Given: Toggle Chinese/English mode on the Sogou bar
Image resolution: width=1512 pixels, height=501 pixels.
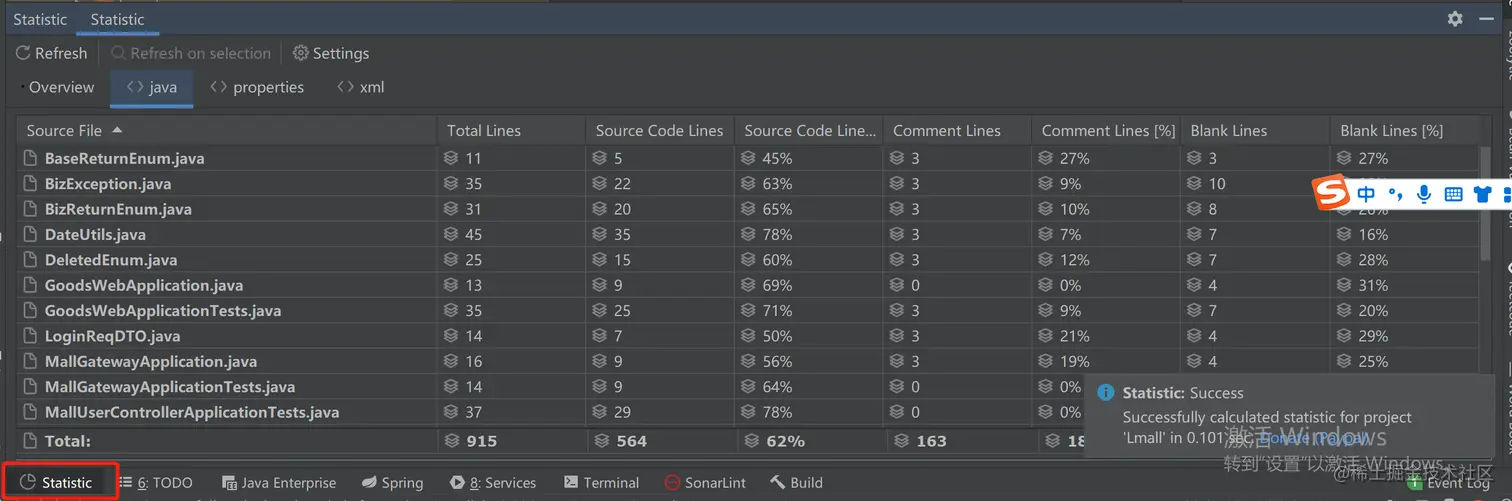Looking at the screenshot, I should click(x=1366, y=194).
